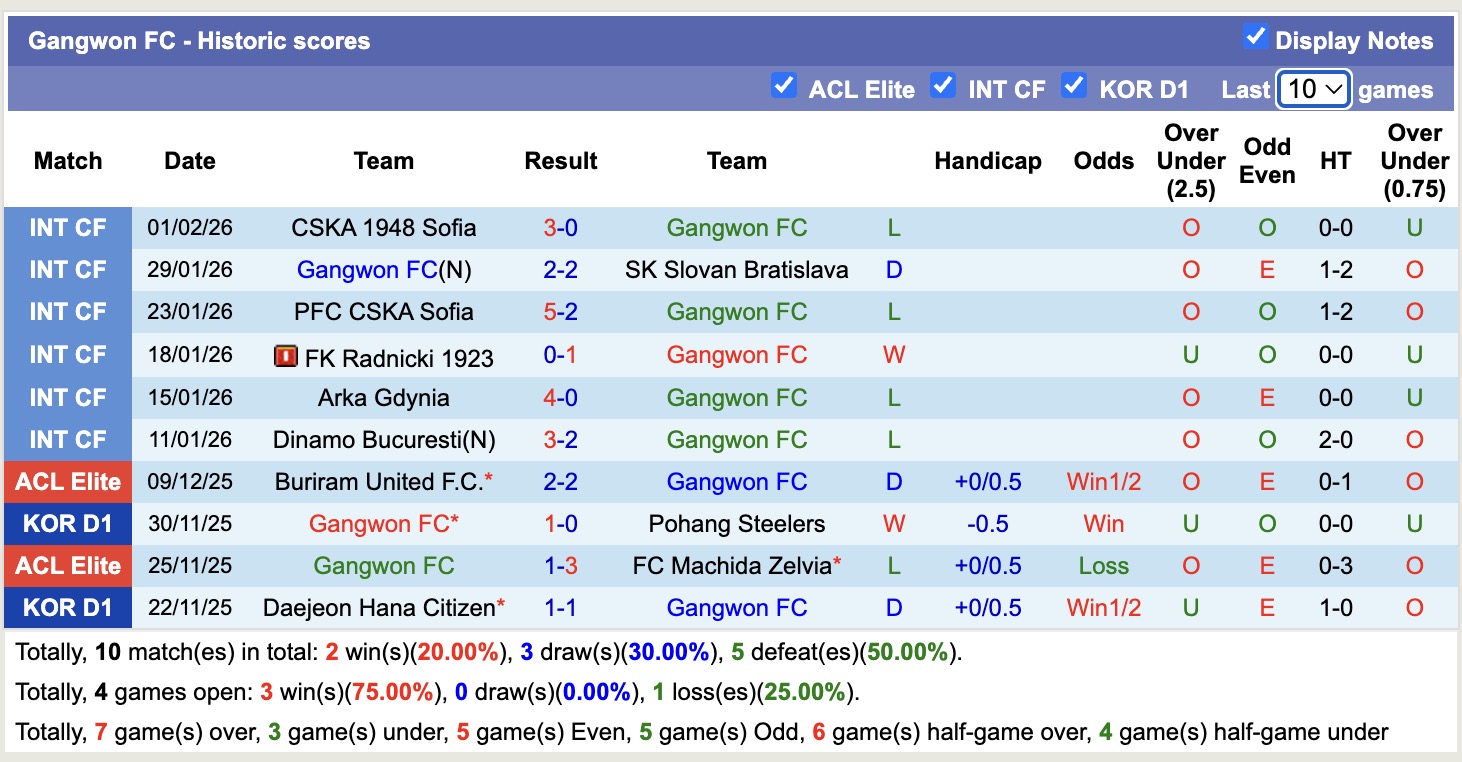The height and width of the screenshot is (762, 1462).
Task: Click the Win1/2 odds entry for Buriram match
Action: pos(1103,481)
